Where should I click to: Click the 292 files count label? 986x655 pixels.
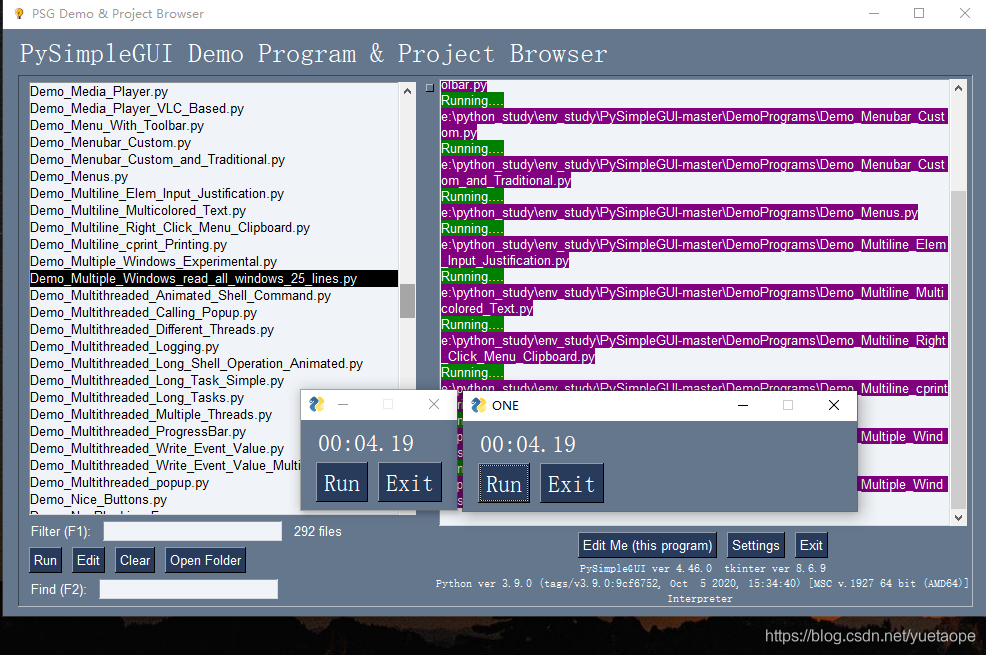pos(318,531)
